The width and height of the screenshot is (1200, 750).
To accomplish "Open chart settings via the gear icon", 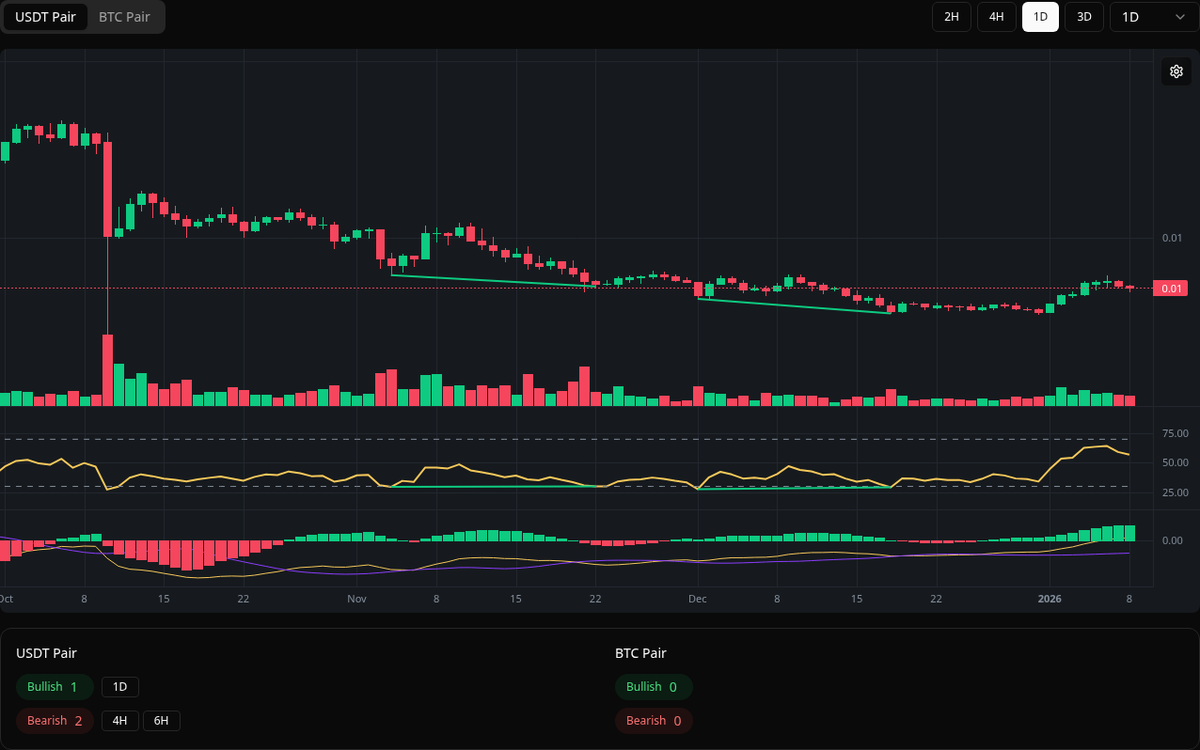I will (1176, 71).
